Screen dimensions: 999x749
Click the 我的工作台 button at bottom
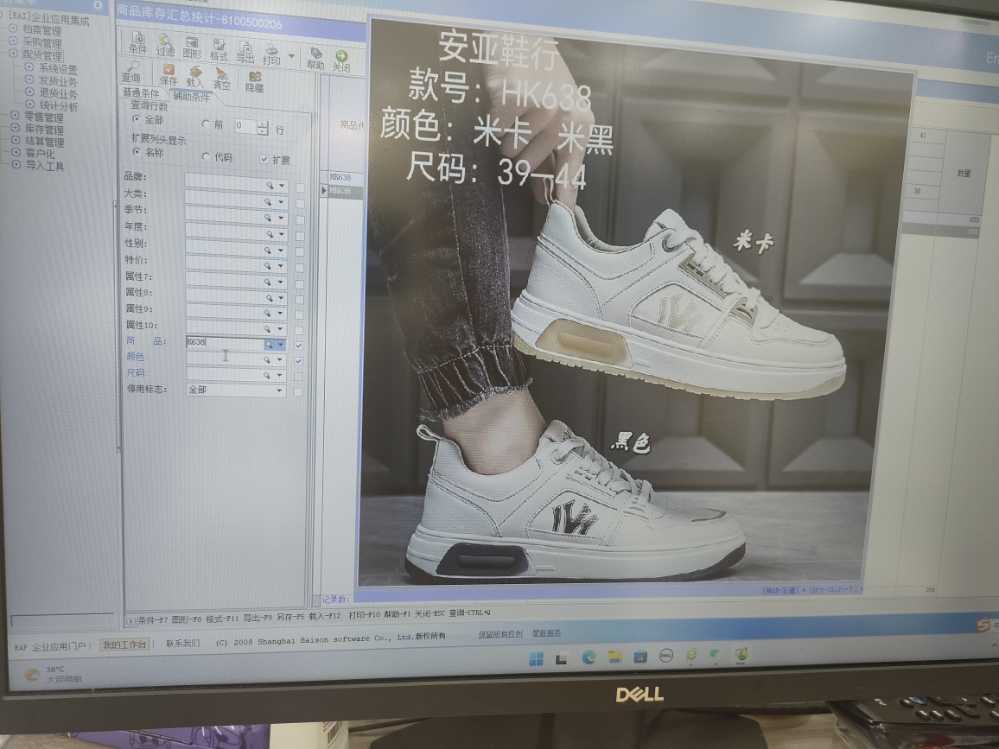click(124, 644)
